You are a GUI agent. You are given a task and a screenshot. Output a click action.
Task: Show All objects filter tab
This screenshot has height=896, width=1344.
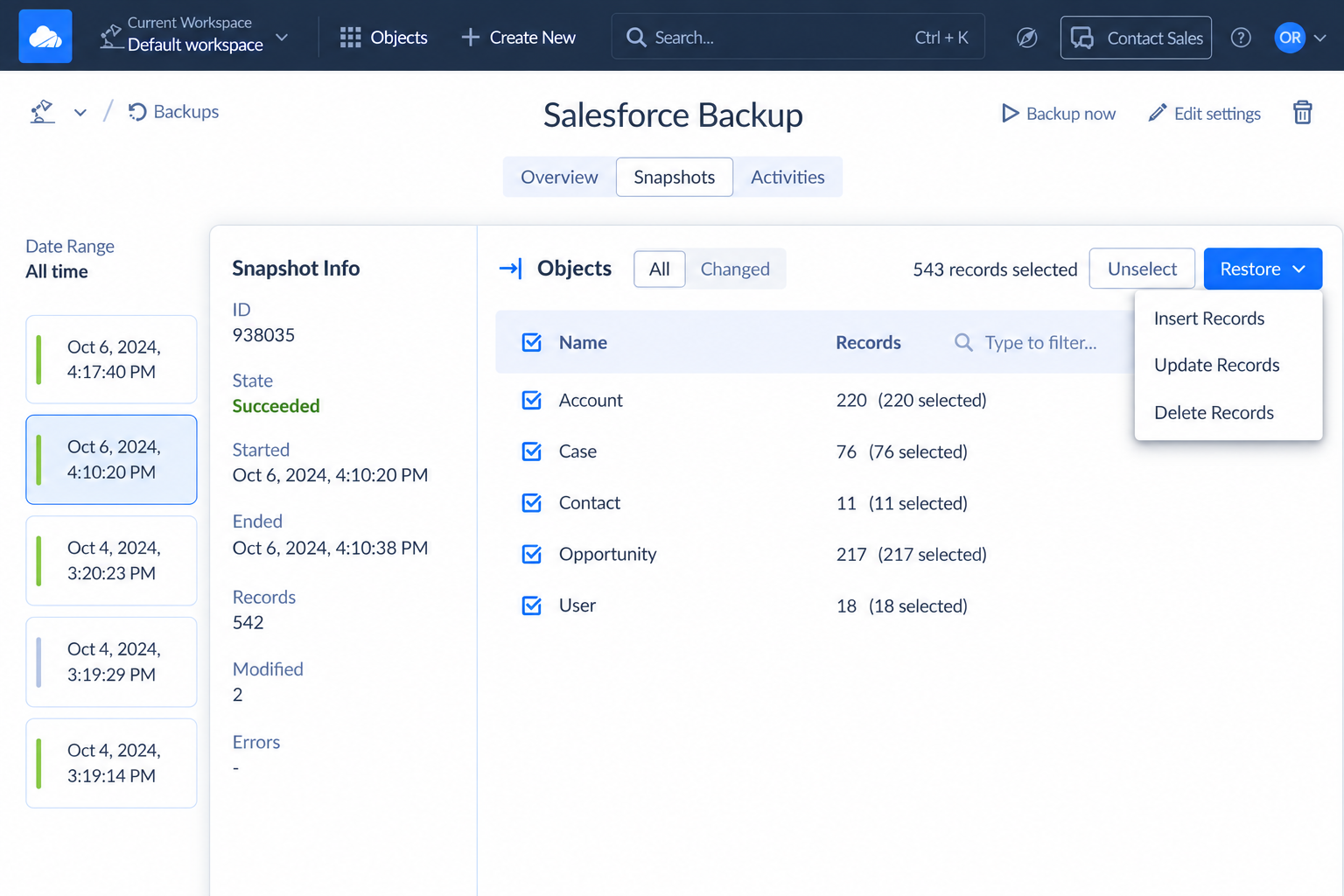click(660, 269)
